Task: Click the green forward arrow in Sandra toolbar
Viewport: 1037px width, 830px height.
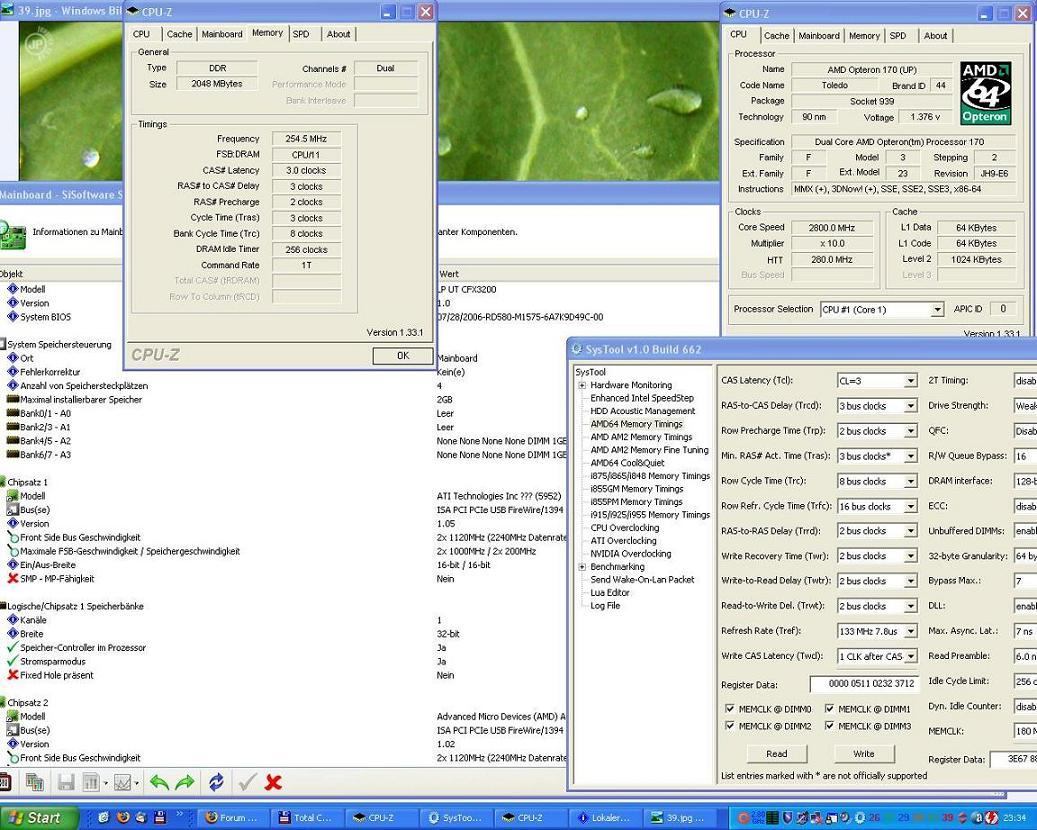Action: coord(185,782)
